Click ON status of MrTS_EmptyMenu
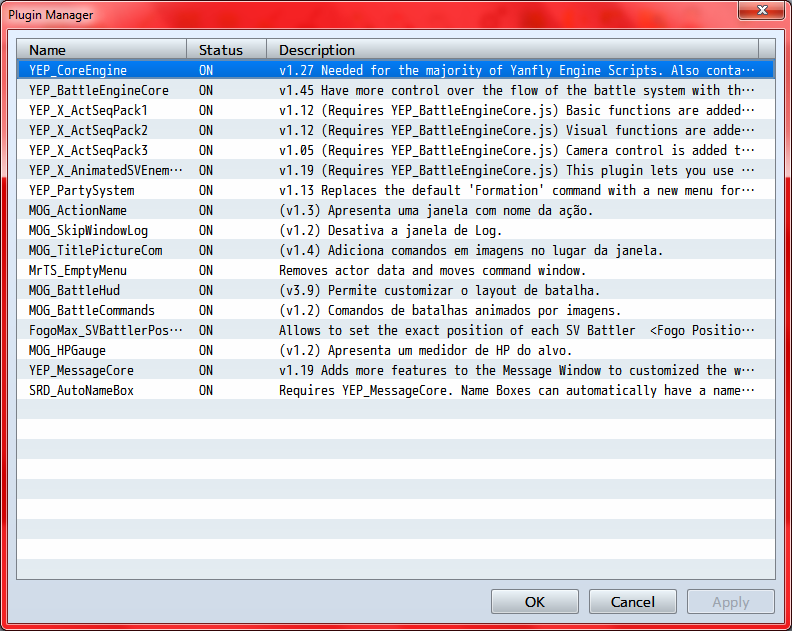792x631 pixels. pos(206,270)
